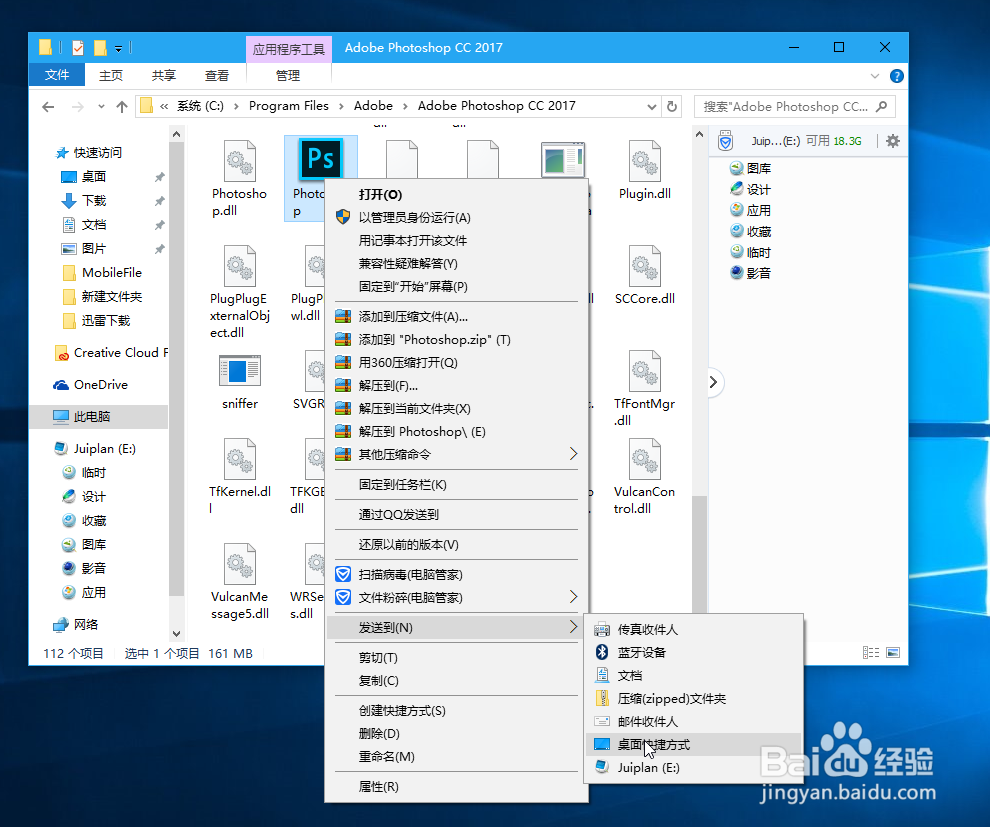Viewport: 990px width, 827px height.
Task: Click the search magnifier icon
Action: pyautogui.click(x=882, y=107)
